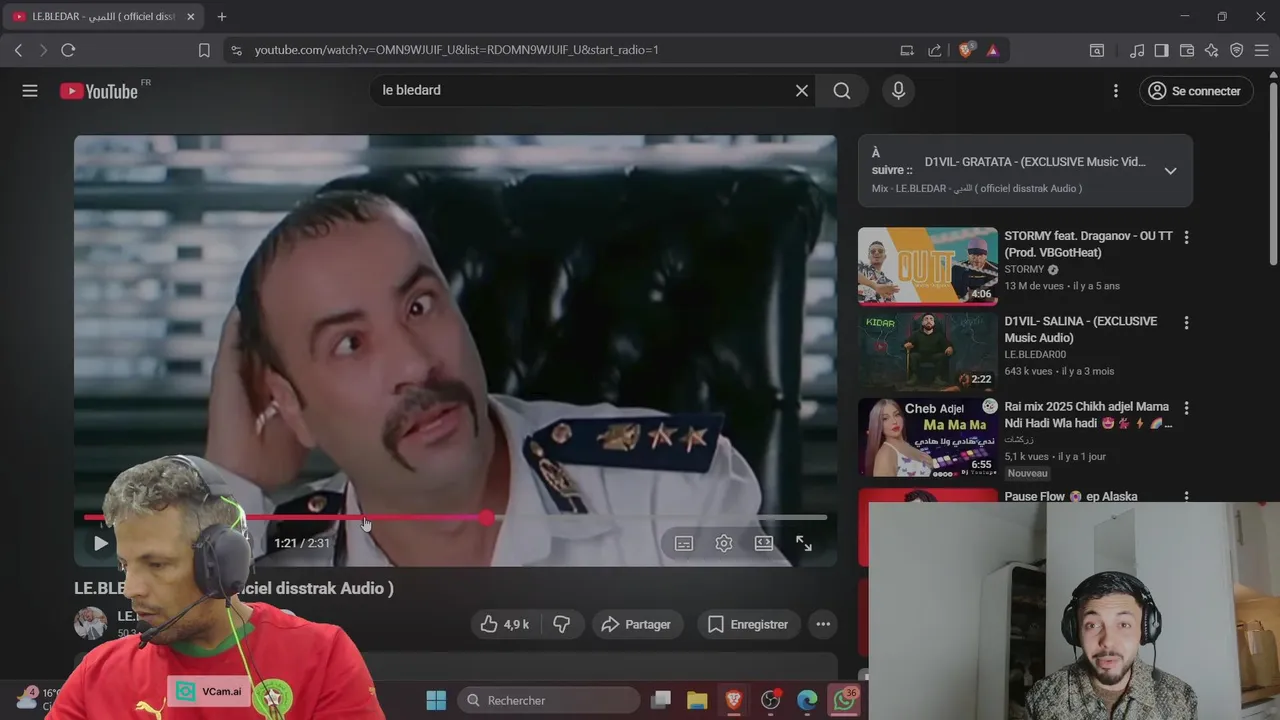Screen dimensions: 1280x720
Task: Click the Rechercher taskbar search box
Action: point(548,700)
